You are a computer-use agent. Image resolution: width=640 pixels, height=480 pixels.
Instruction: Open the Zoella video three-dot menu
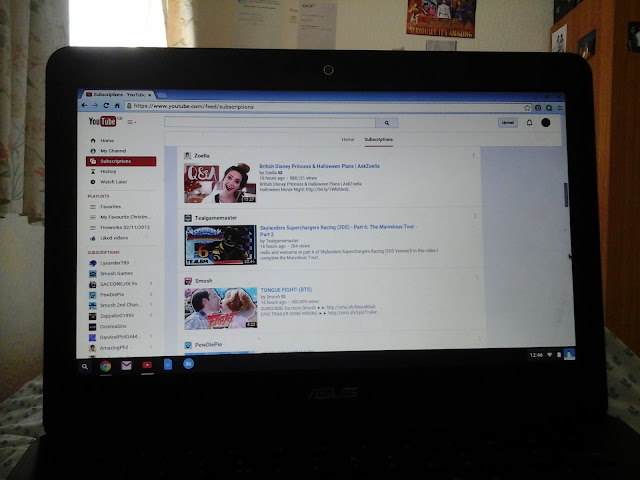coord(473,156)
